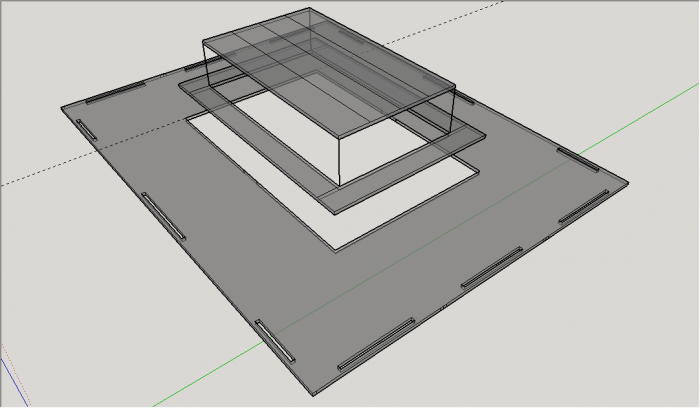Click the slot nearest the right corner
Image resolution: width=700 pixels, height=408 pixels.
pyautogui.click(x=583, y=205)
